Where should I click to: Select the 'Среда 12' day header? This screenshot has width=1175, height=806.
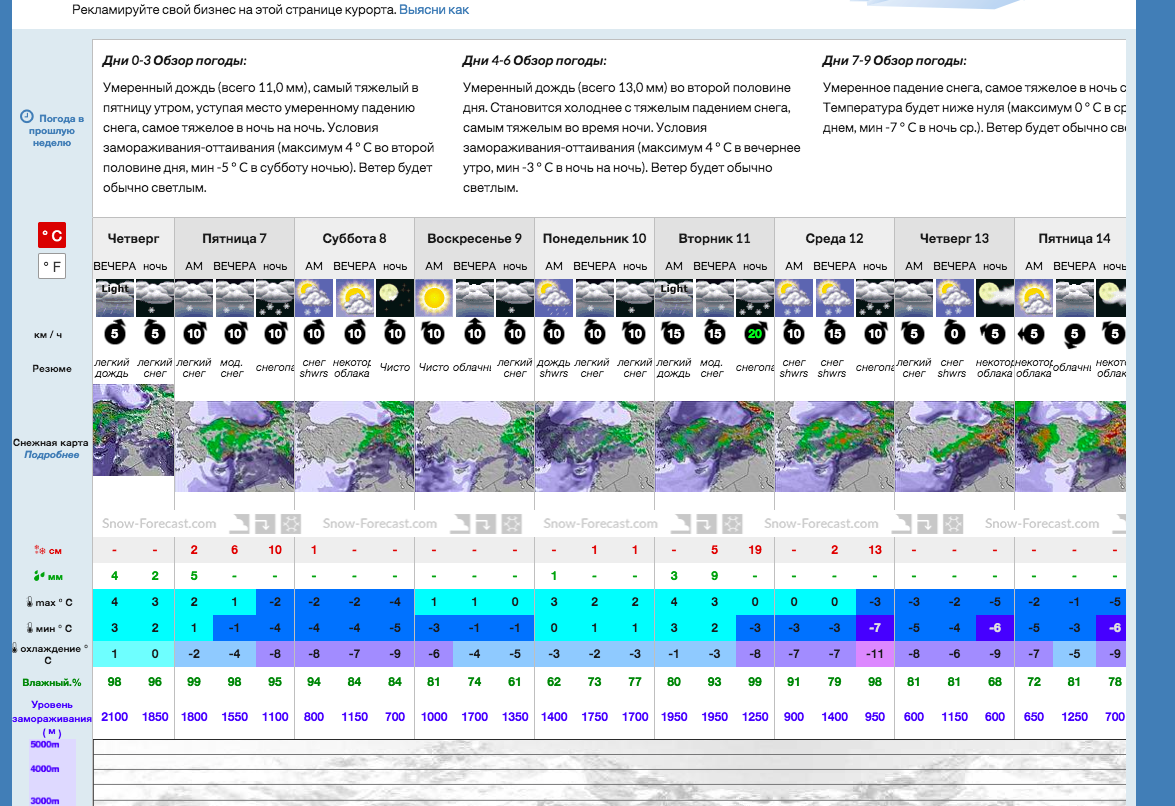pos(834,238)
